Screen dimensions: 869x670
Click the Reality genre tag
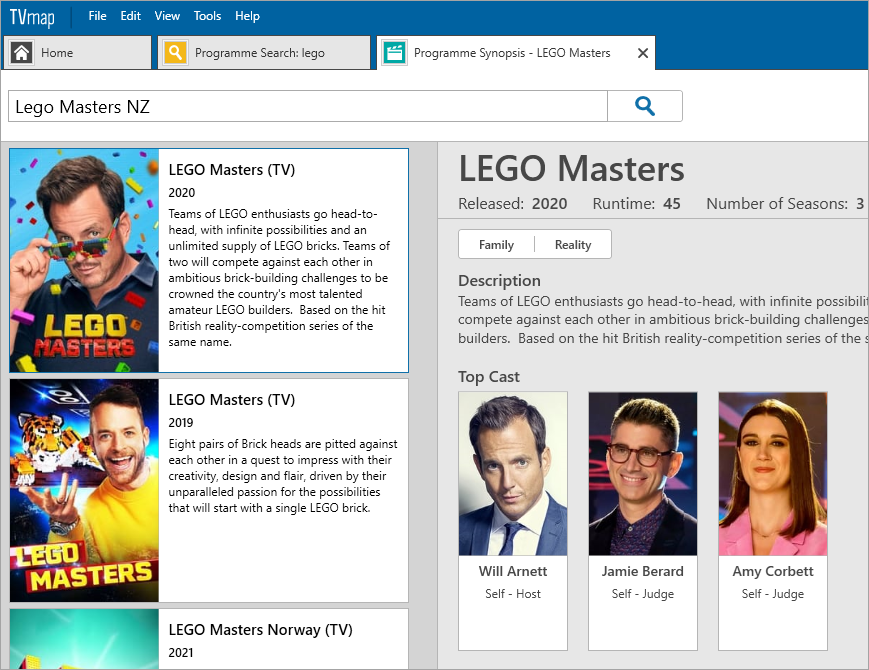[572, 244]
